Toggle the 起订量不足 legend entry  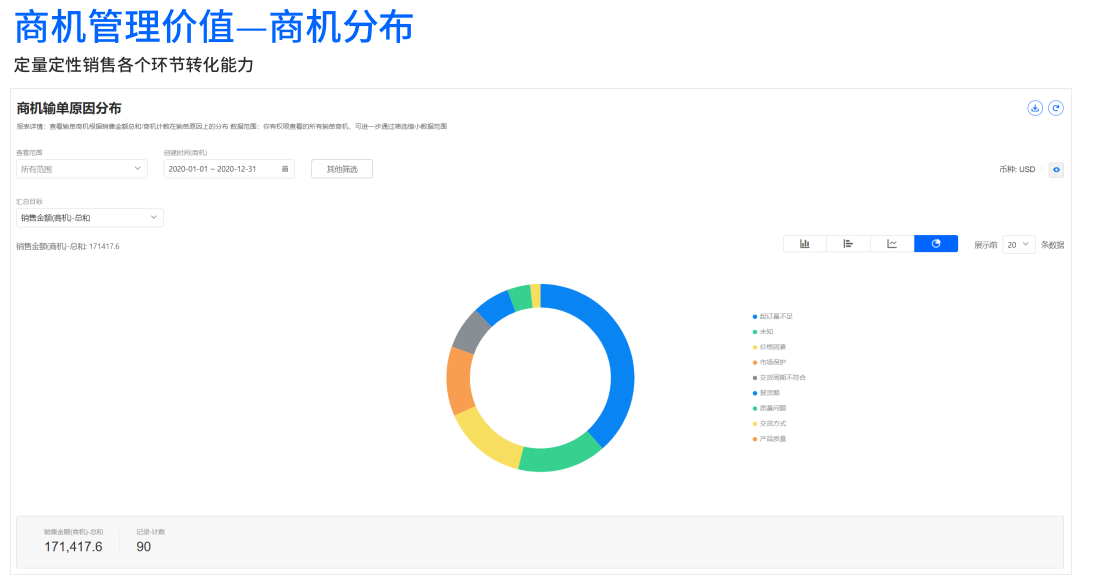pyautogui.click(x=772, y=316)
